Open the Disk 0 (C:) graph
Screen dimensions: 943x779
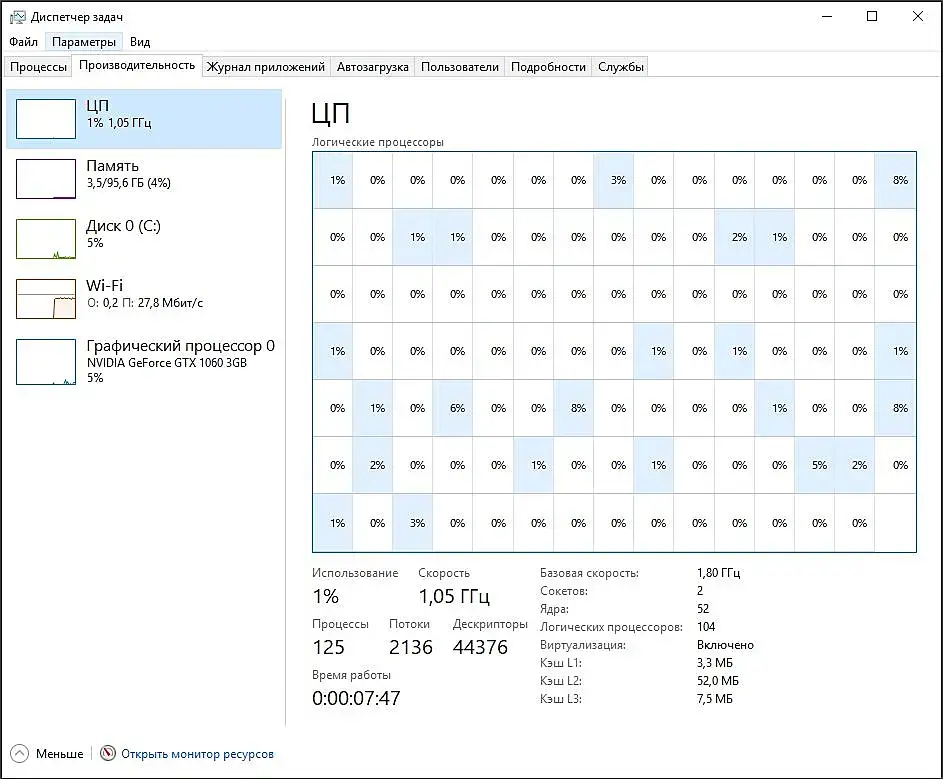(46, 239)
